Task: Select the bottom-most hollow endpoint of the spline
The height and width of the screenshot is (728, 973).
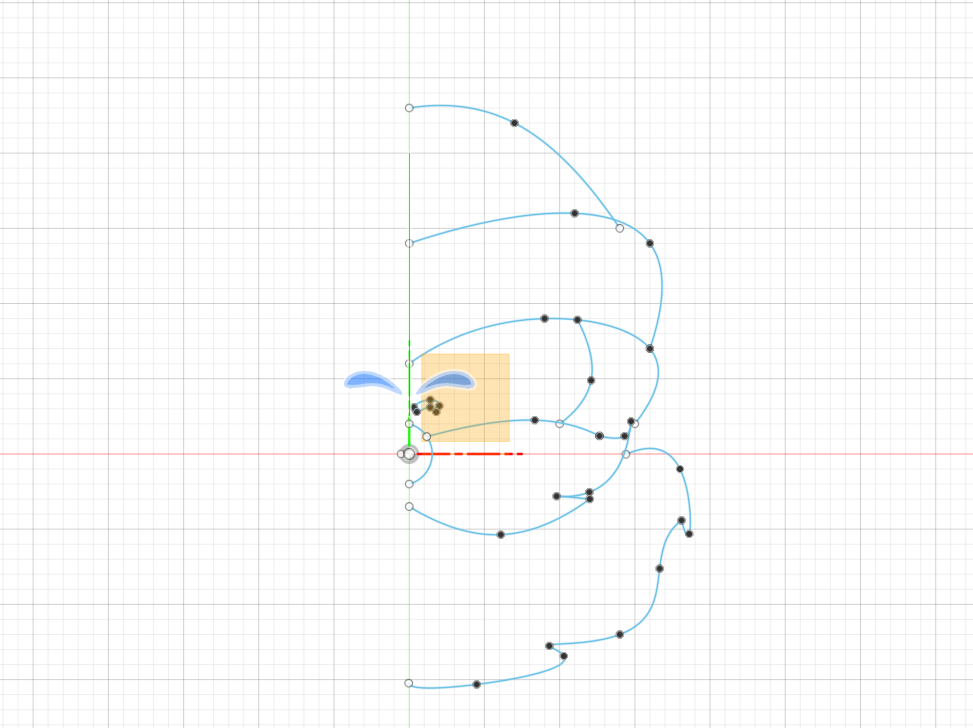Action: 407,684
